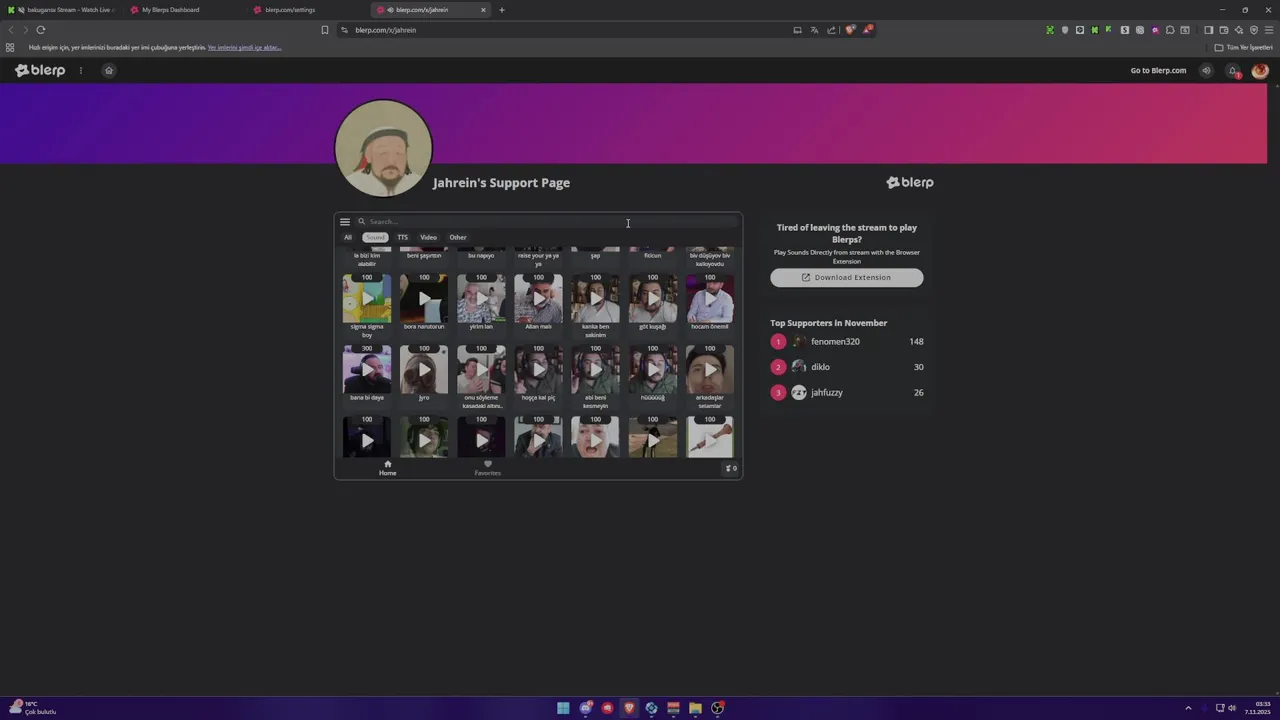
Task: Open the Windows Start button
Action: tap(564, 708)
